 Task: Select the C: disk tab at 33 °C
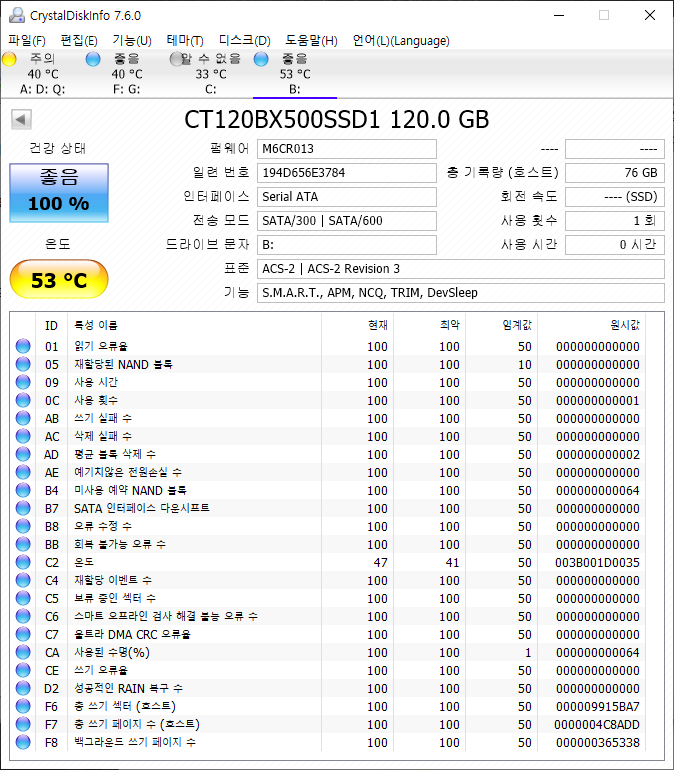coord(211,74)
